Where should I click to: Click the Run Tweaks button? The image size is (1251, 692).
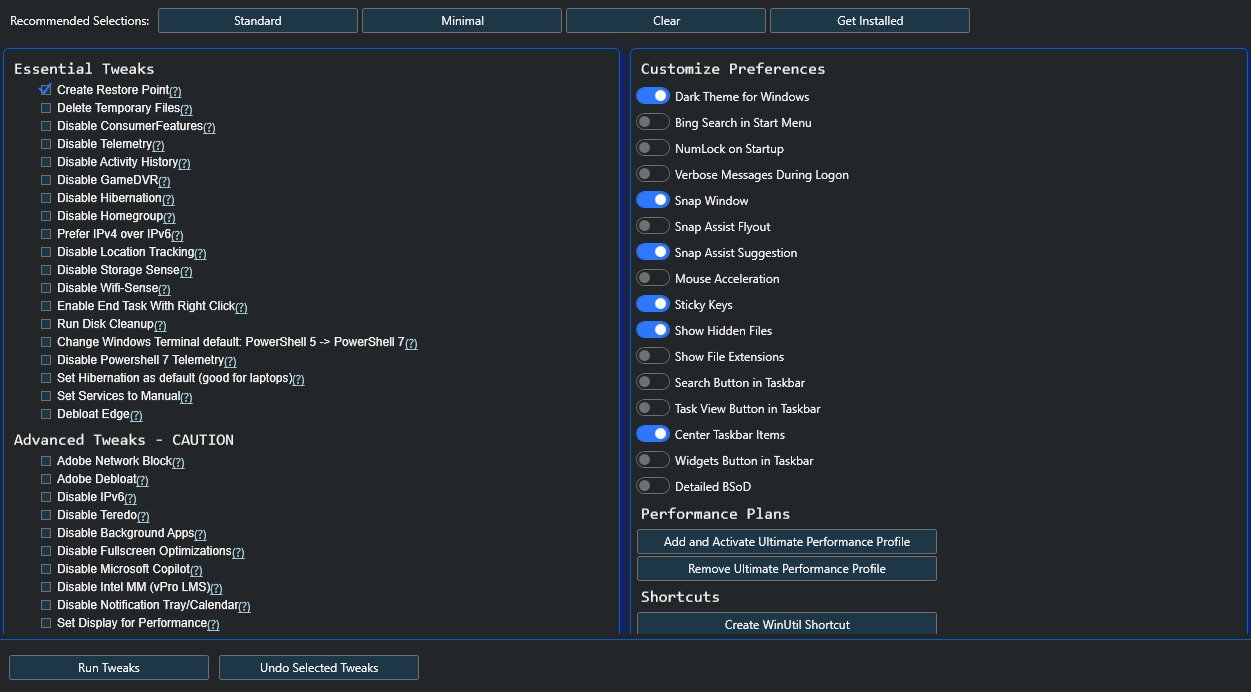click(109, 667)
